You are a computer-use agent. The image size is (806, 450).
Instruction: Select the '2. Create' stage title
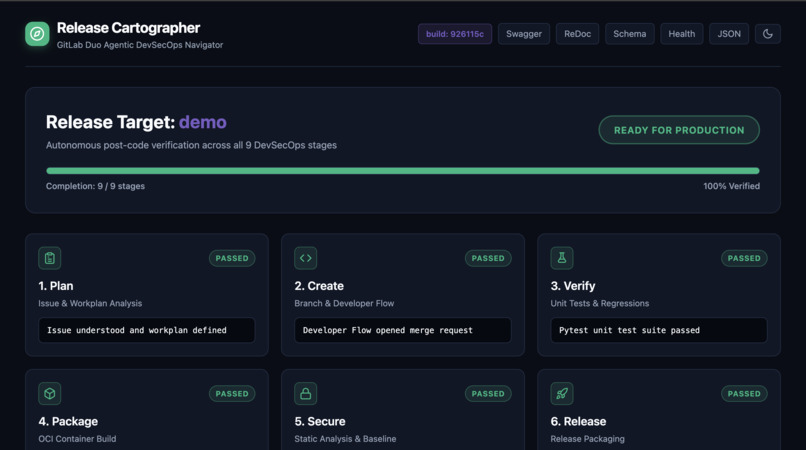click(x=319, y=286)
